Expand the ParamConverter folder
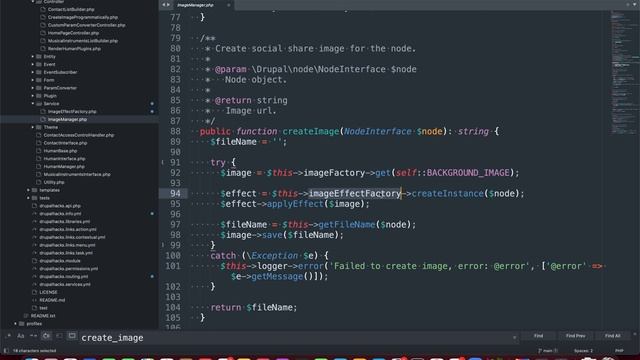 (x=33, y=88)
